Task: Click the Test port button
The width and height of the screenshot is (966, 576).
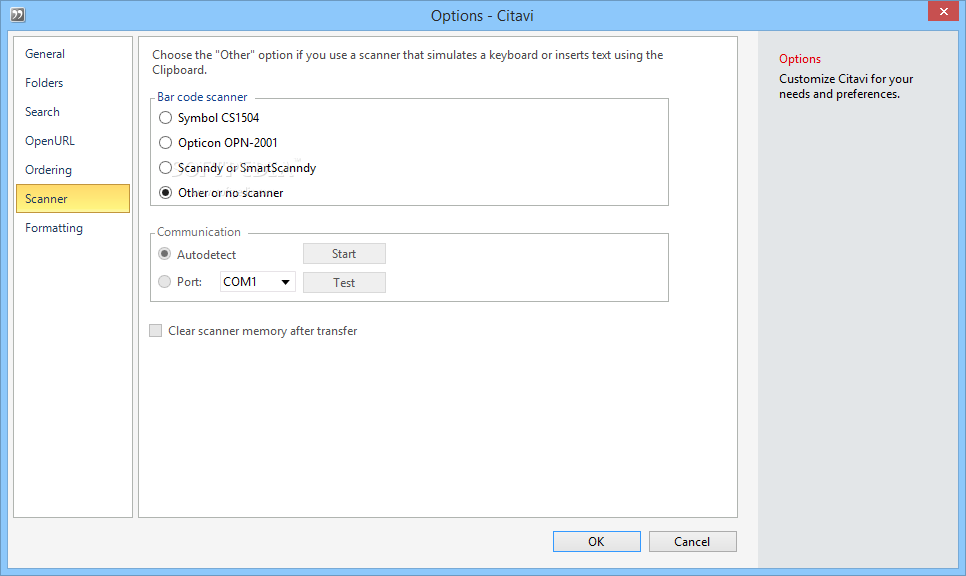Action: tap(344, 282)
